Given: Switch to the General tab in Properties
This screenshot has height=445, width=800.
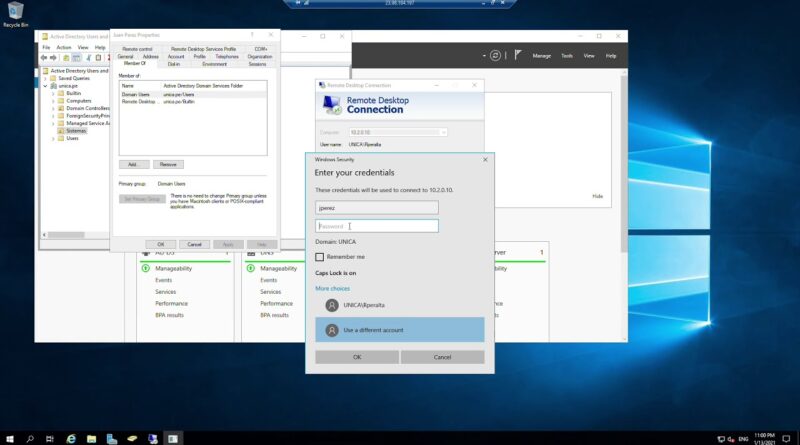Looking at the screenshot, I should 126,57.
